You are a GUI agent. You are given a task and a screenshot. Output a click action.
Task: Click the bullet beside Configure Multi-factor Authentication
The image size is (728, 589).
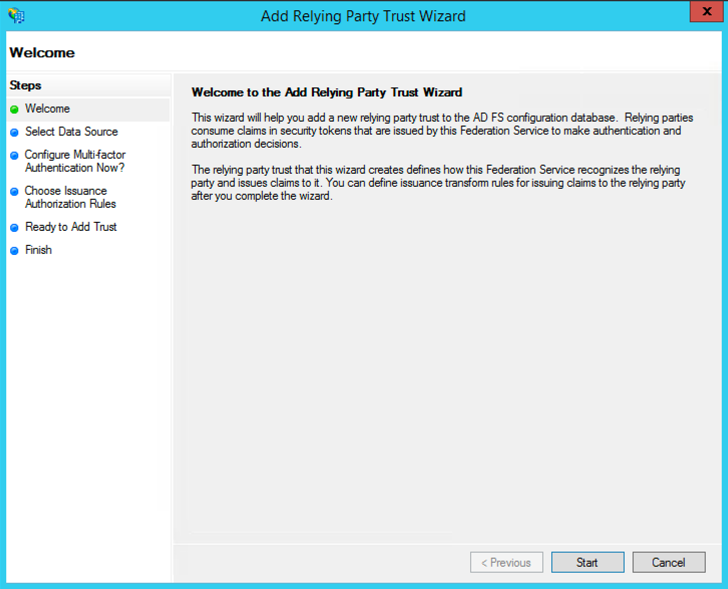coord(14,156)
